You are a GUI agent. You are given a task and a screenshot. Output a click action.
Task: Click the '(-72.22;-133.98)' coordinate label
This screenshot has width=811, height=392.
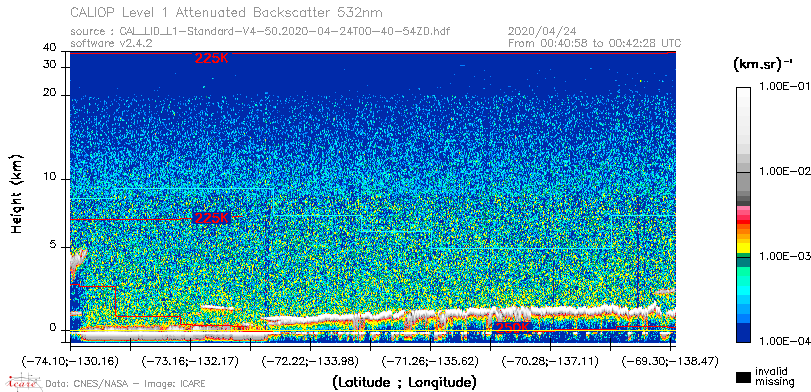[x=310, y=361]
